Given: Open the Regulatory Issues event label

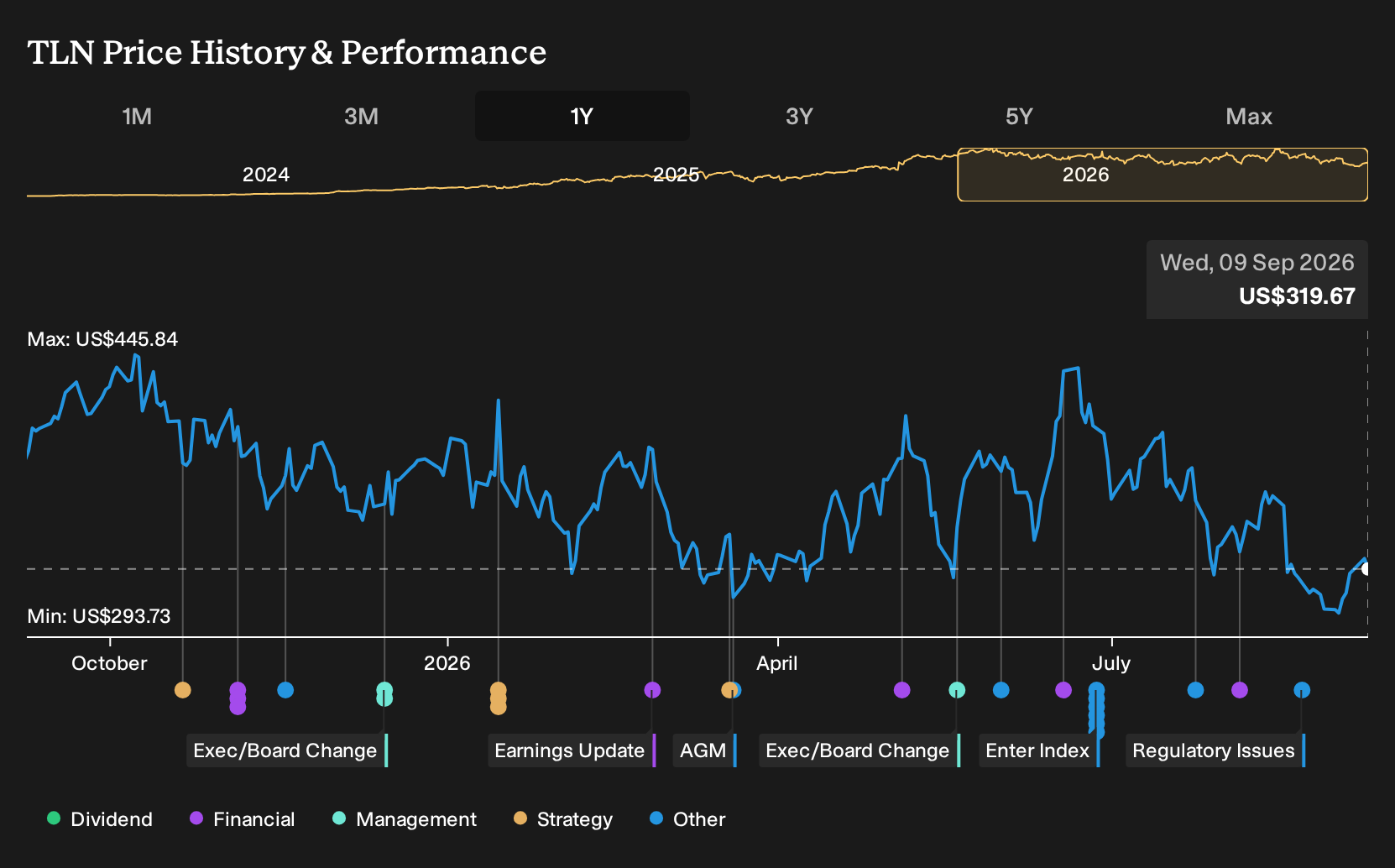Looking at the screenshot, I should 1215,750.
